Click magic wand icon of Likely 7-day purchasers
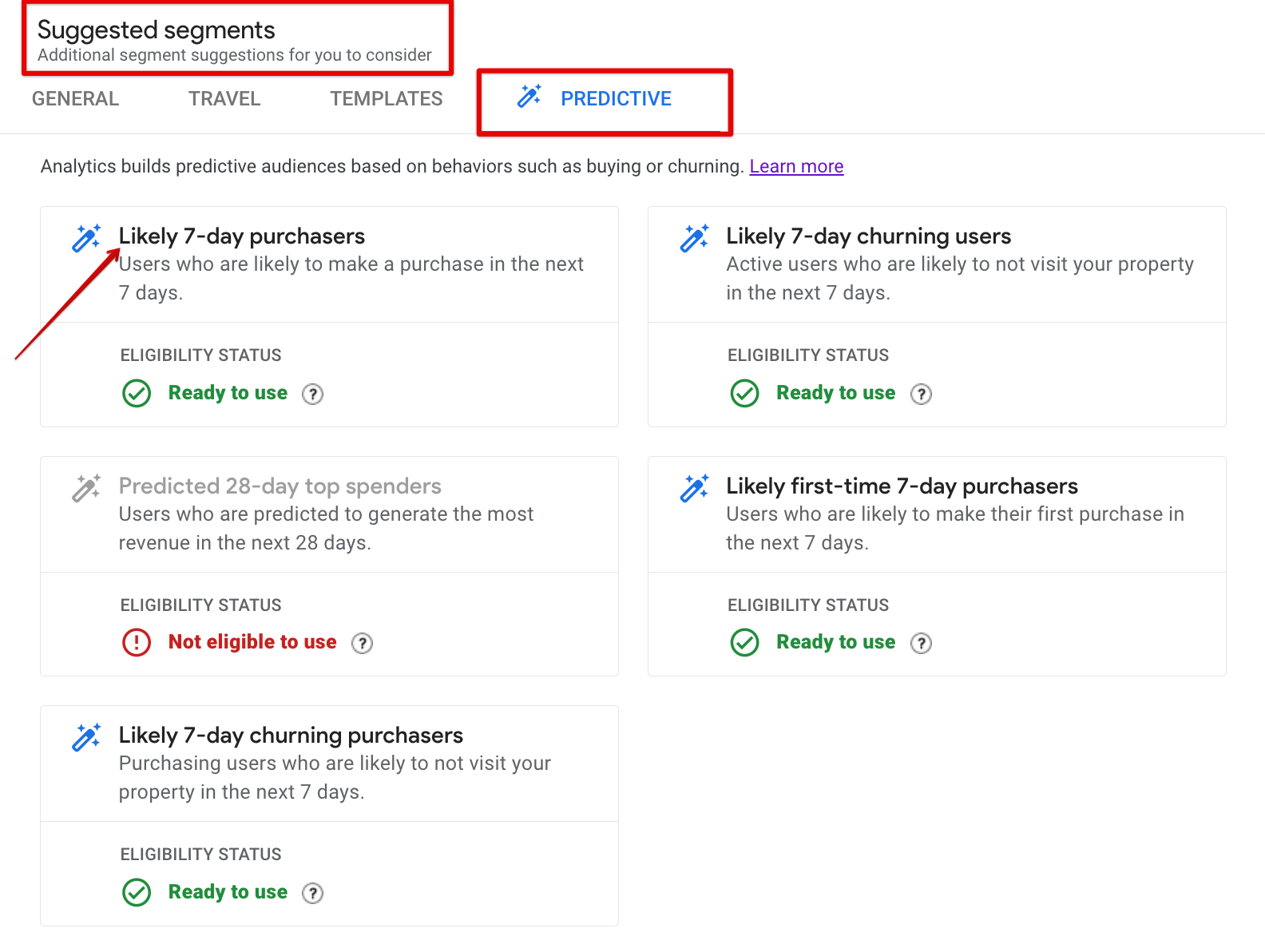This screenshot has width=1265, height=952. point(86,238)
